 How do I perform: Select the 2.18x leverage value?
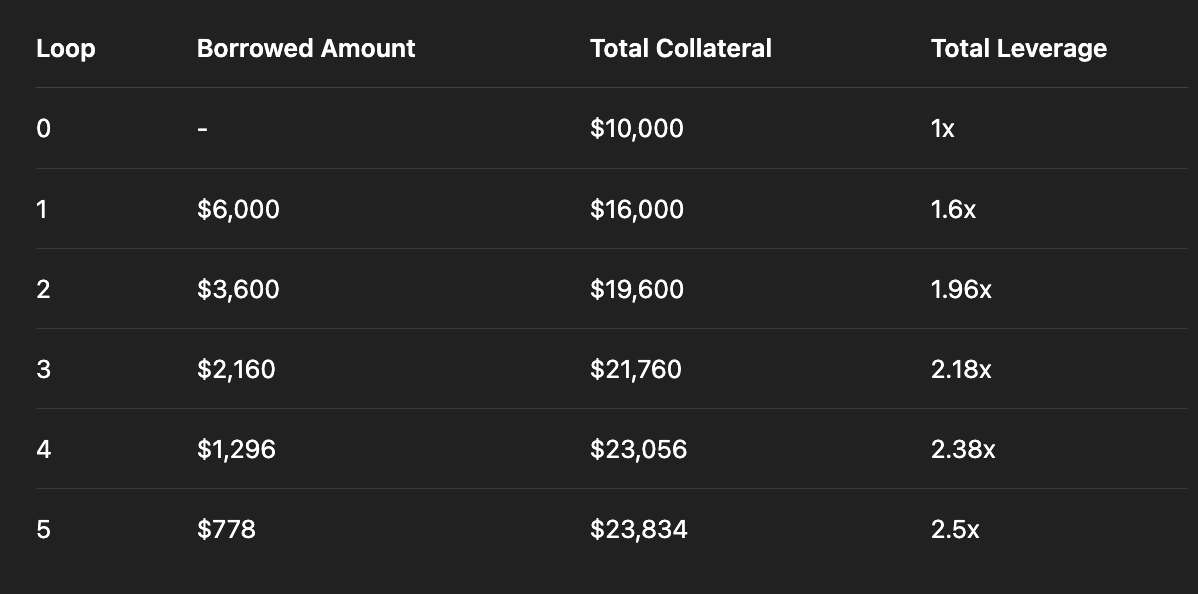pyautogui.click(x=961, y=369)
